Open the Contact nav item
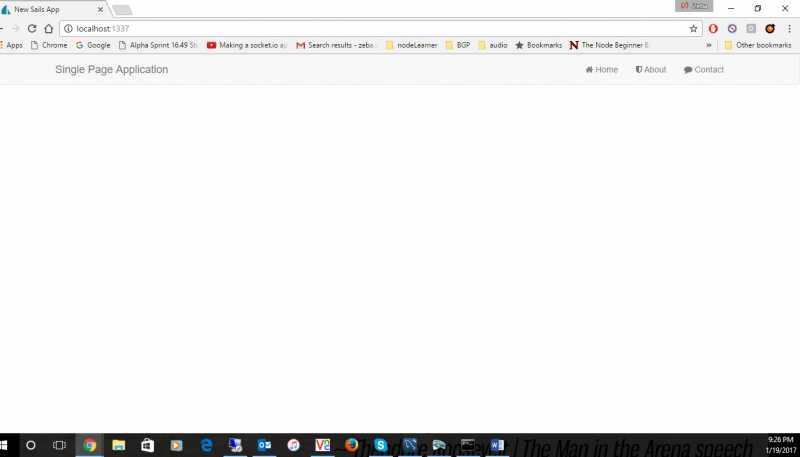The height and width of the screenshot is (457, 800). click(703, 70)
